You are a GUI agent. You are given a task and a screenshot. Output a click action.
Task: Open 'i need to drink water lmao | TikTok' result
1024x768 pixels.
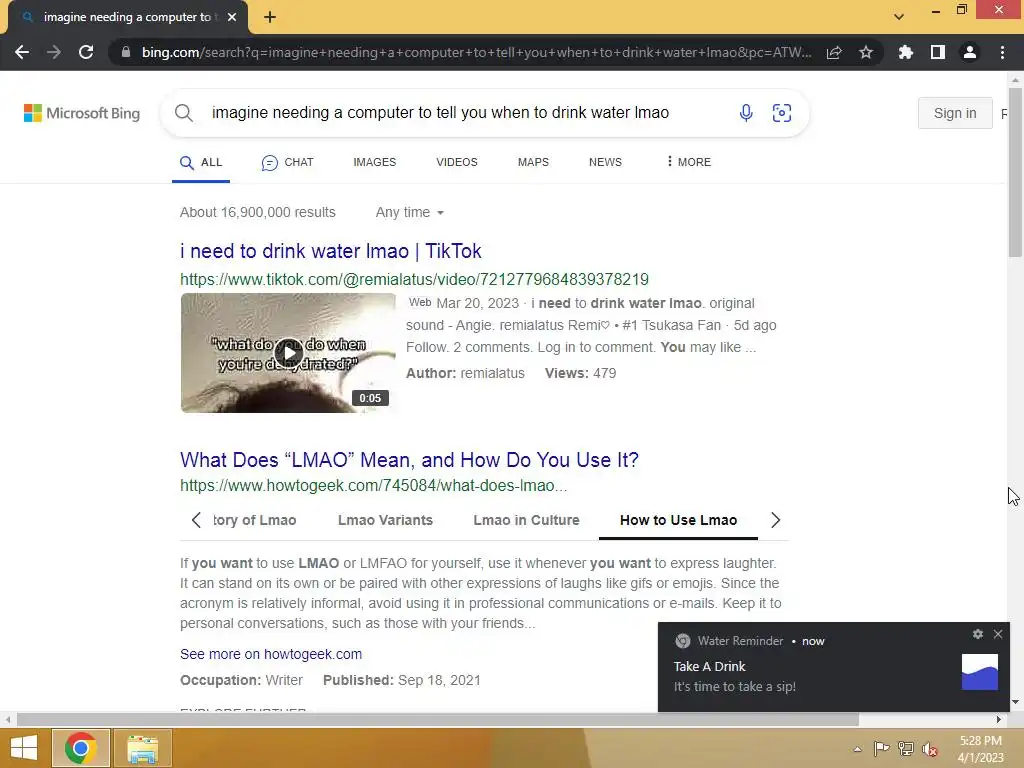point(330,251)
